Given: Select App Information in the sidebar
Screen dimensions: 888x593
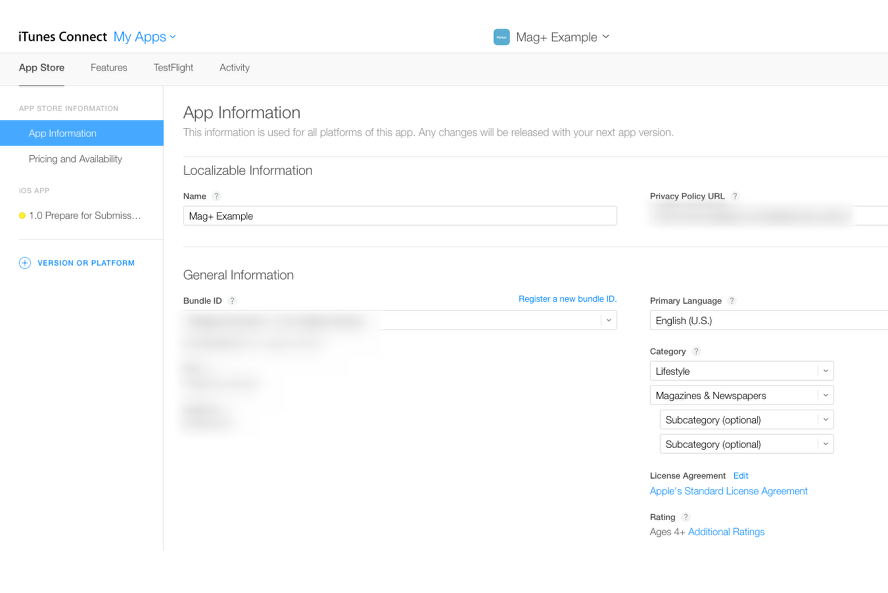Looking at the screenshot, I should pos(82,133).
